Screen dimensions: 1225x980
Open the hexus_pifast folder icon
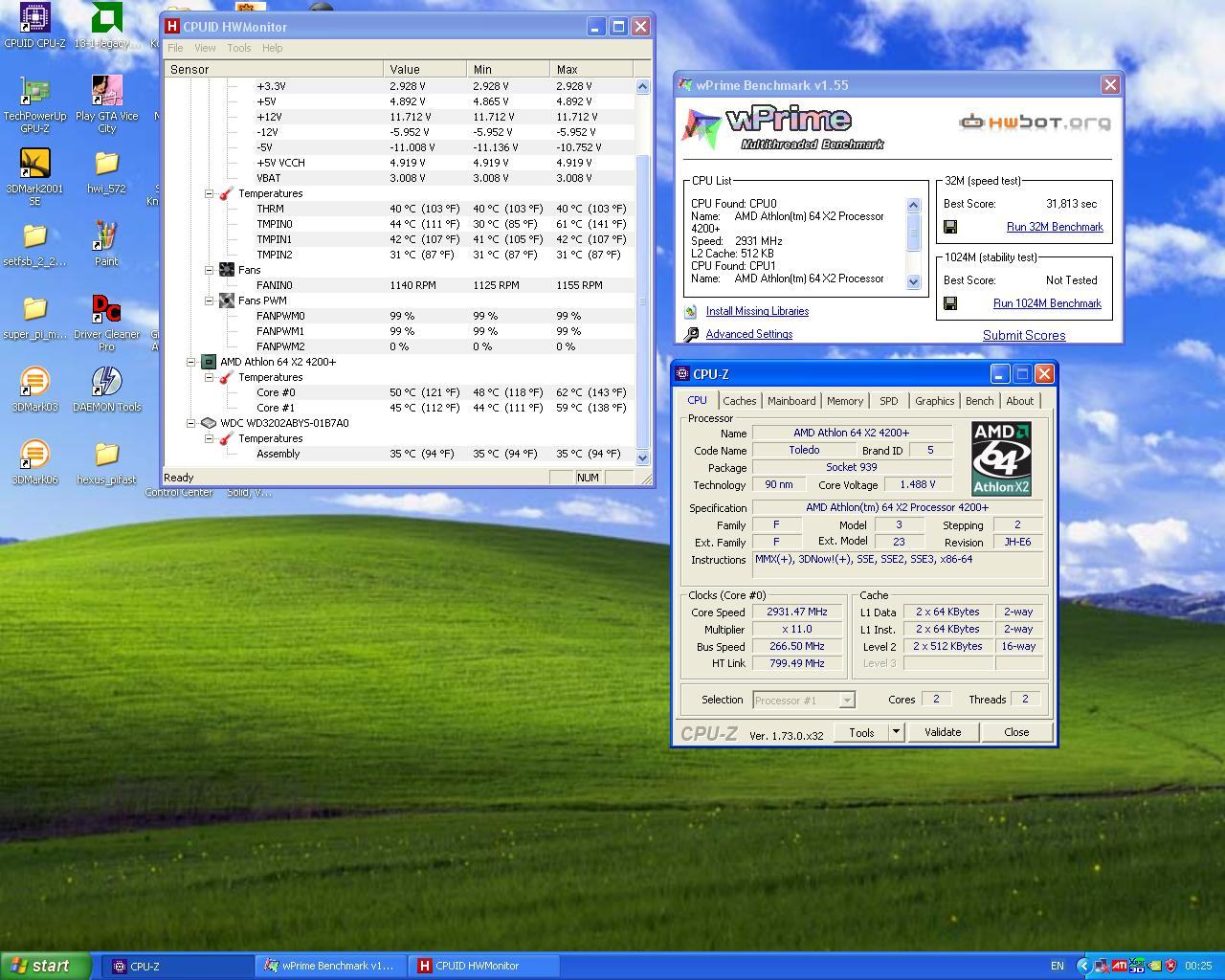tap(106, 456)
